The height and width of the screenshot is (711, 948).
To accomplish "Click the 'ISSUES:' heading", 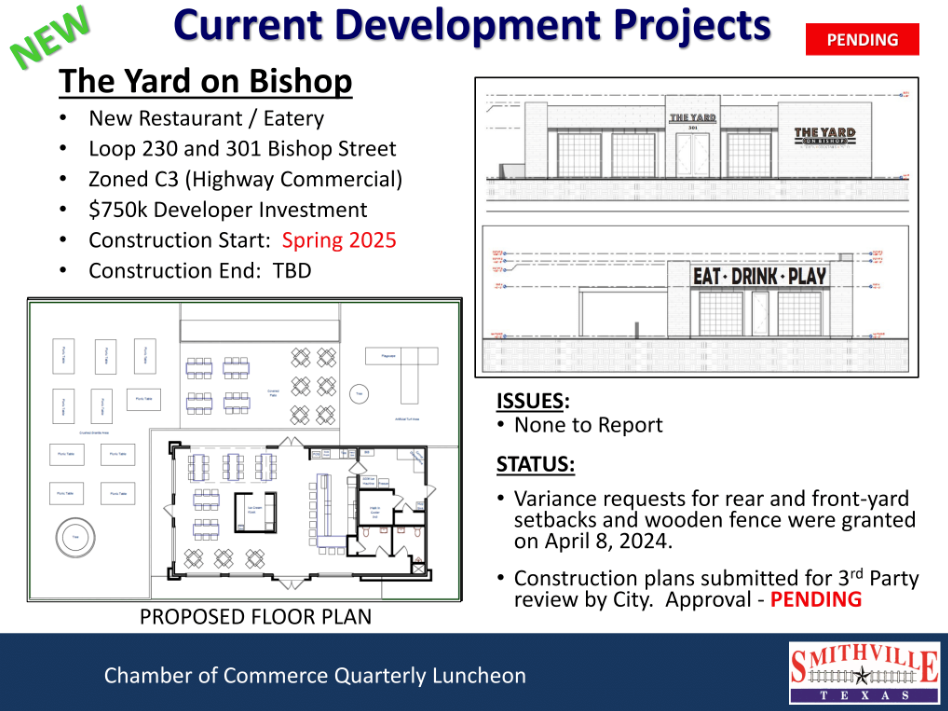I will coord(533,401).
